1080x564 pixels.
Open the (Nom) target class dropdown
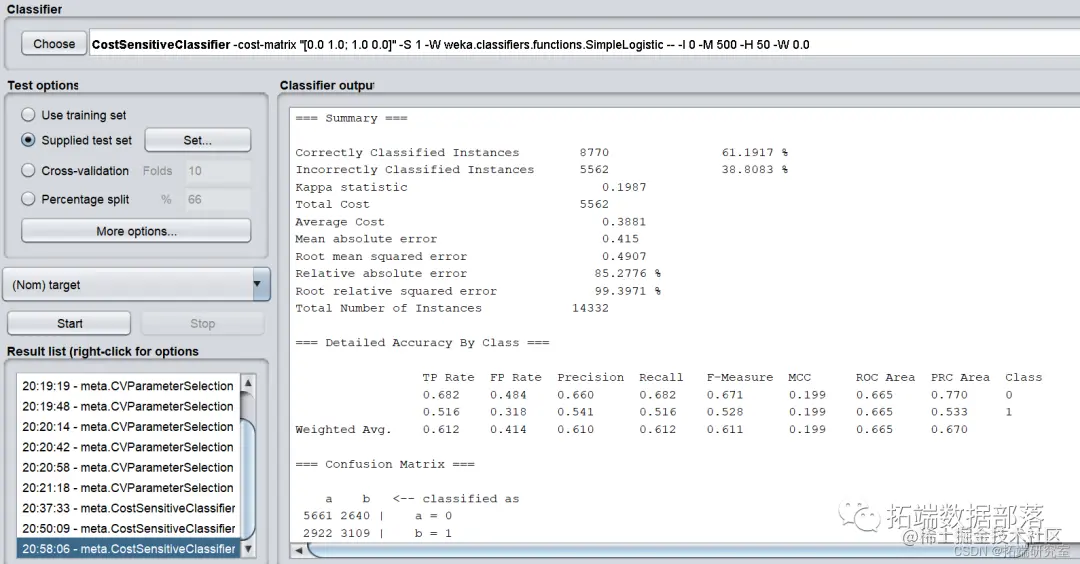pyautogui.click(x=136, y=285)
